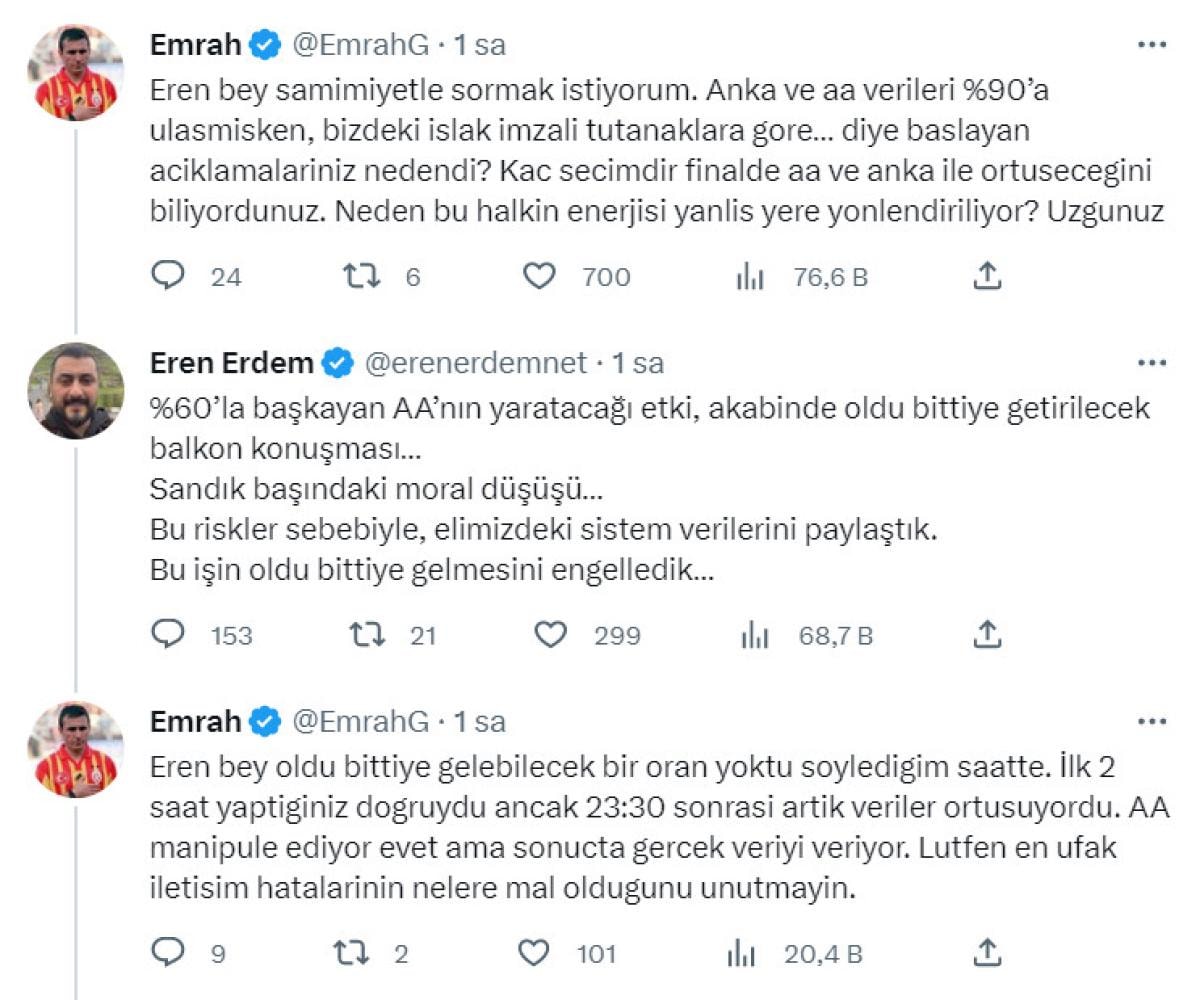
Task: Reply to Eren Erdem's tweet with 153 replies
Action: pos(169,634)
